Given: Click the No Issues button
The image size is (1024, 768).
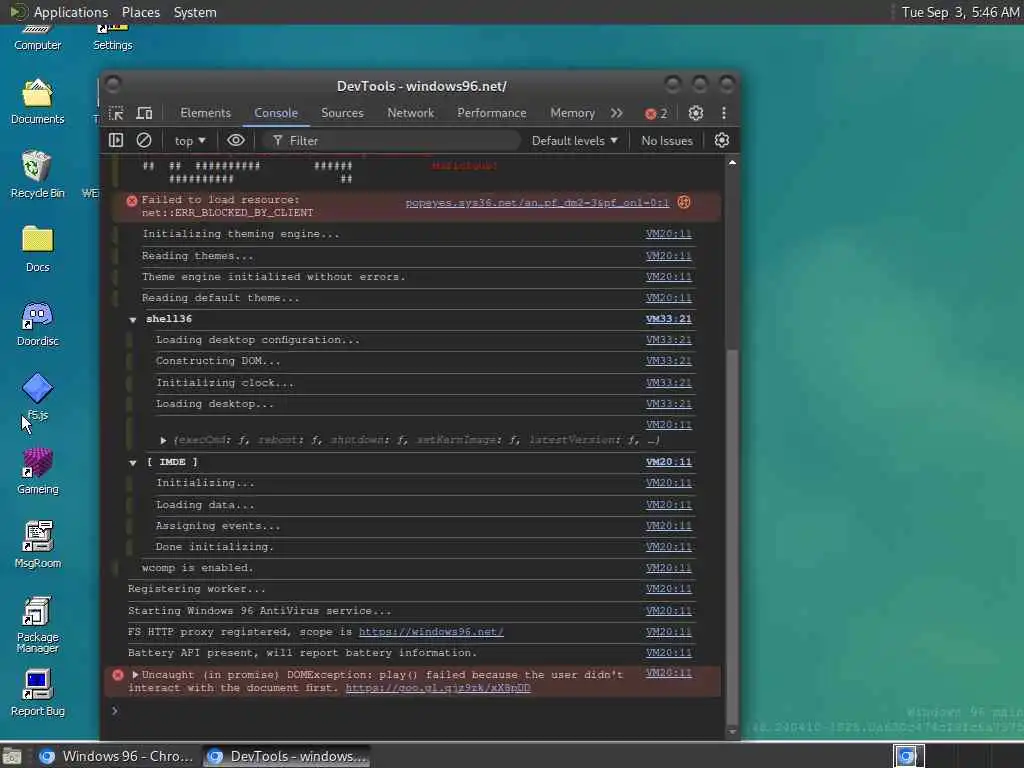Looking at the screenshot, I should [x=666, y=140].
